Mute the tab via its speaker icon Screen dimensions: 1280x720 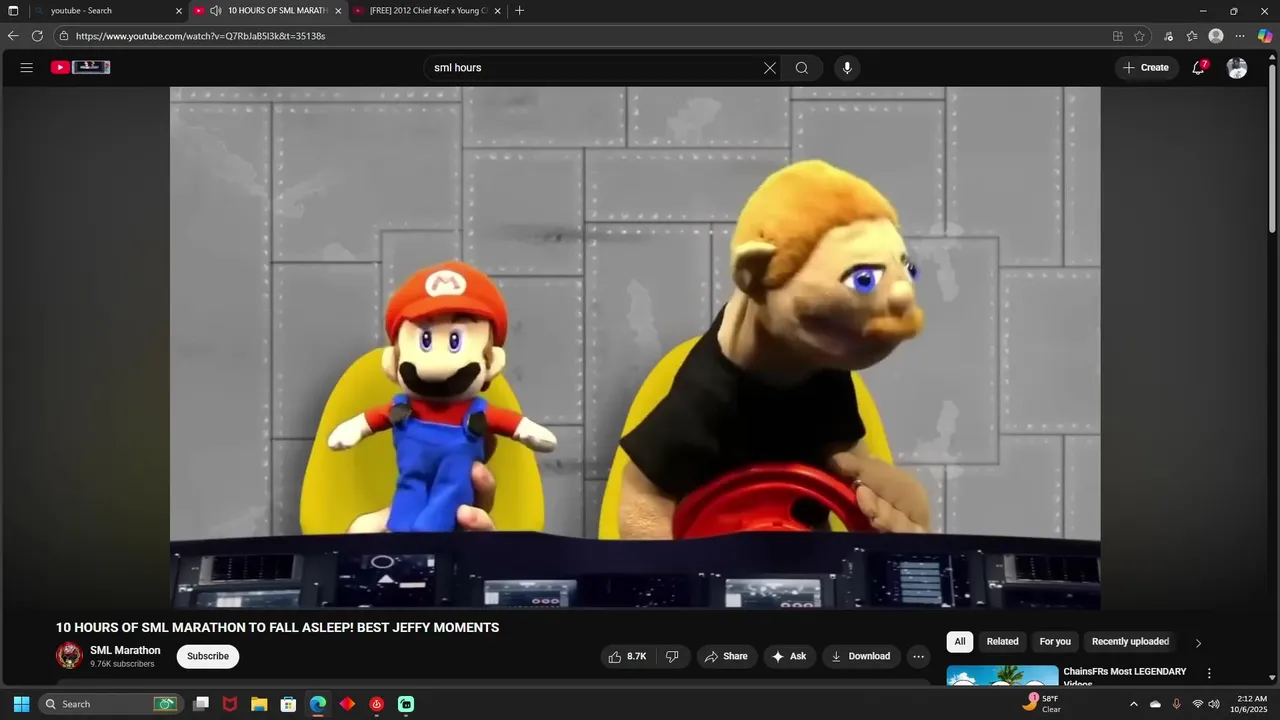point(215,11)
